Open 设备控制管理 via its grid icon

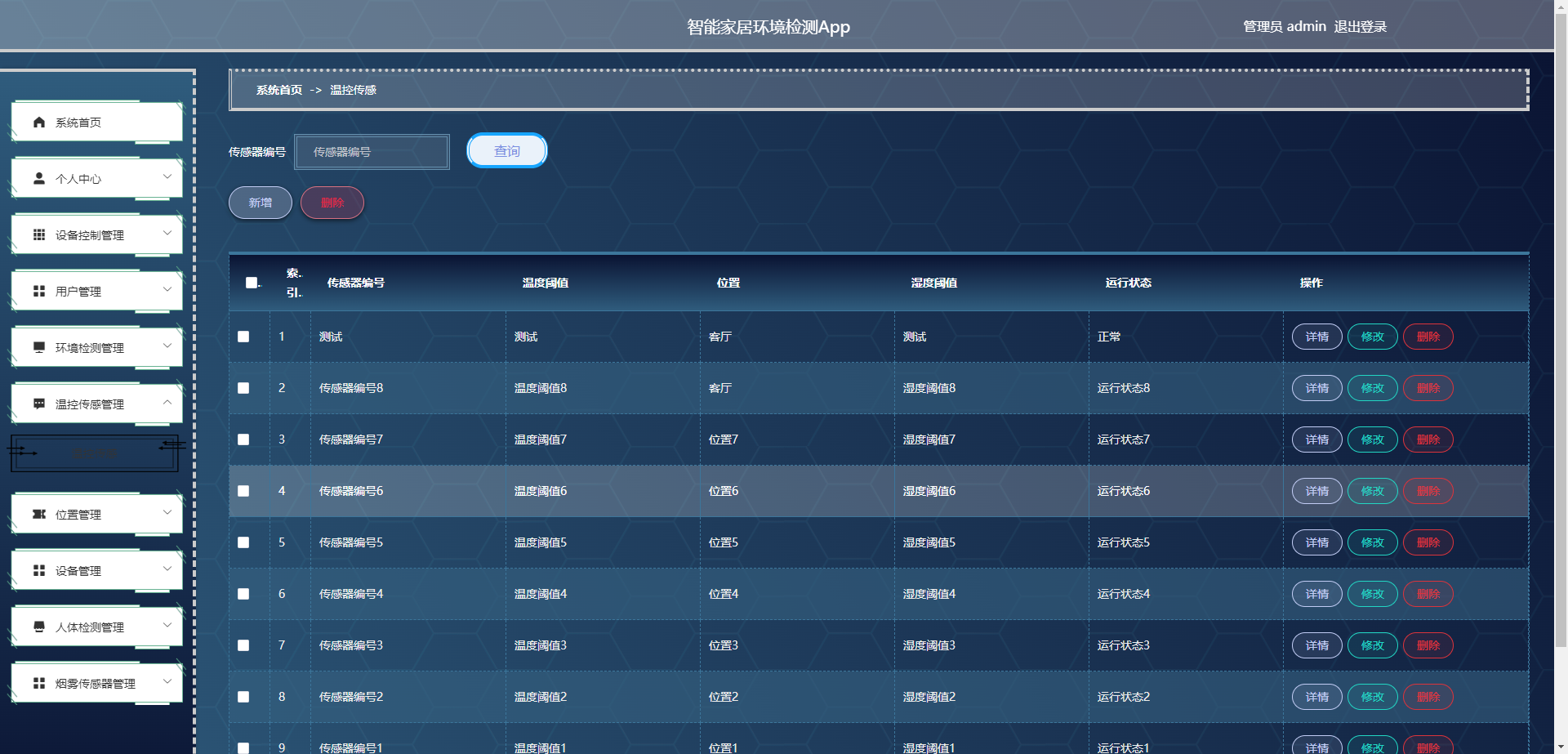point(38,234)
